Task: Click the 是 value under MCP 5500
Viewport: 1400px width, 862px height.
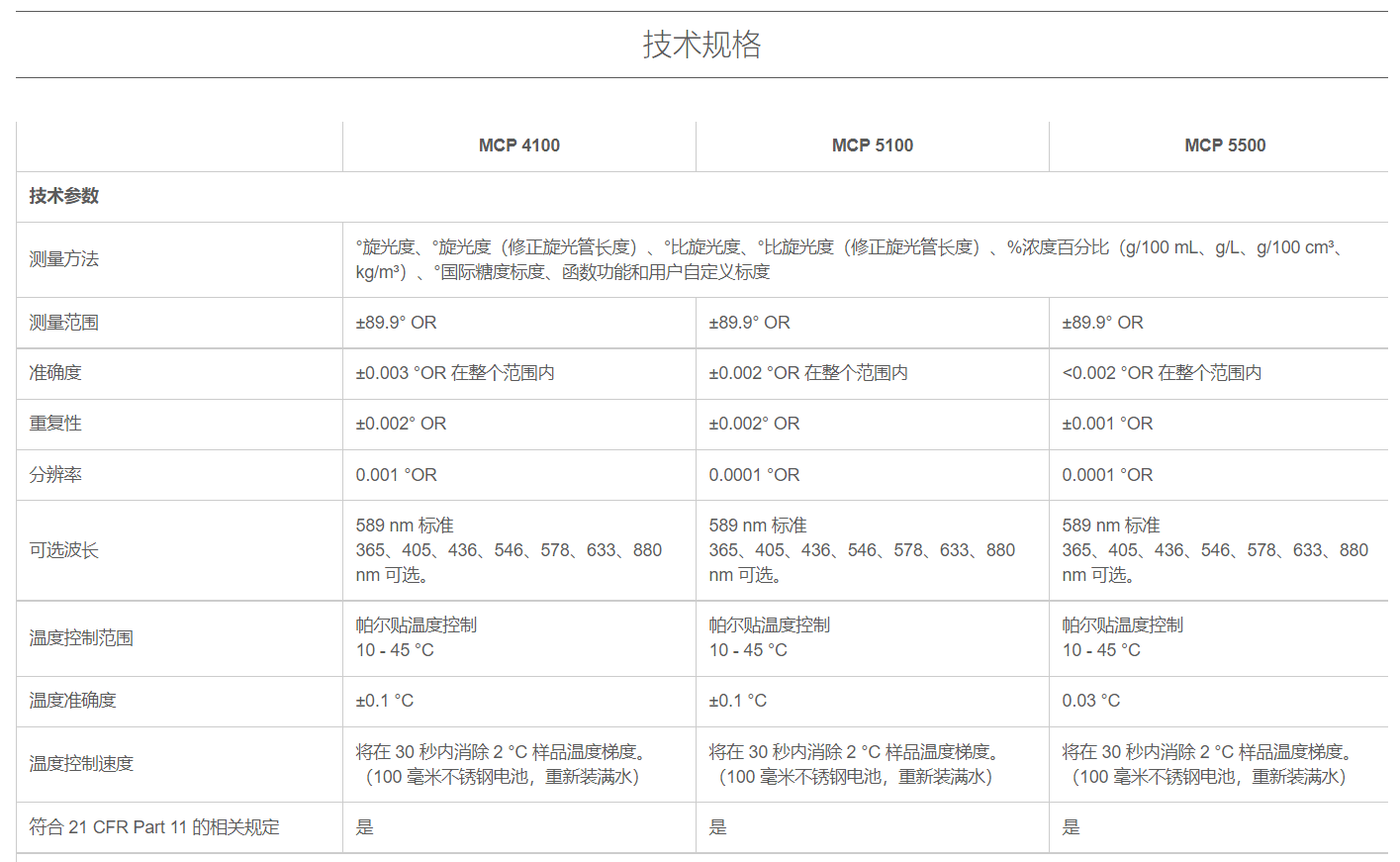Action: point(1071,827)
